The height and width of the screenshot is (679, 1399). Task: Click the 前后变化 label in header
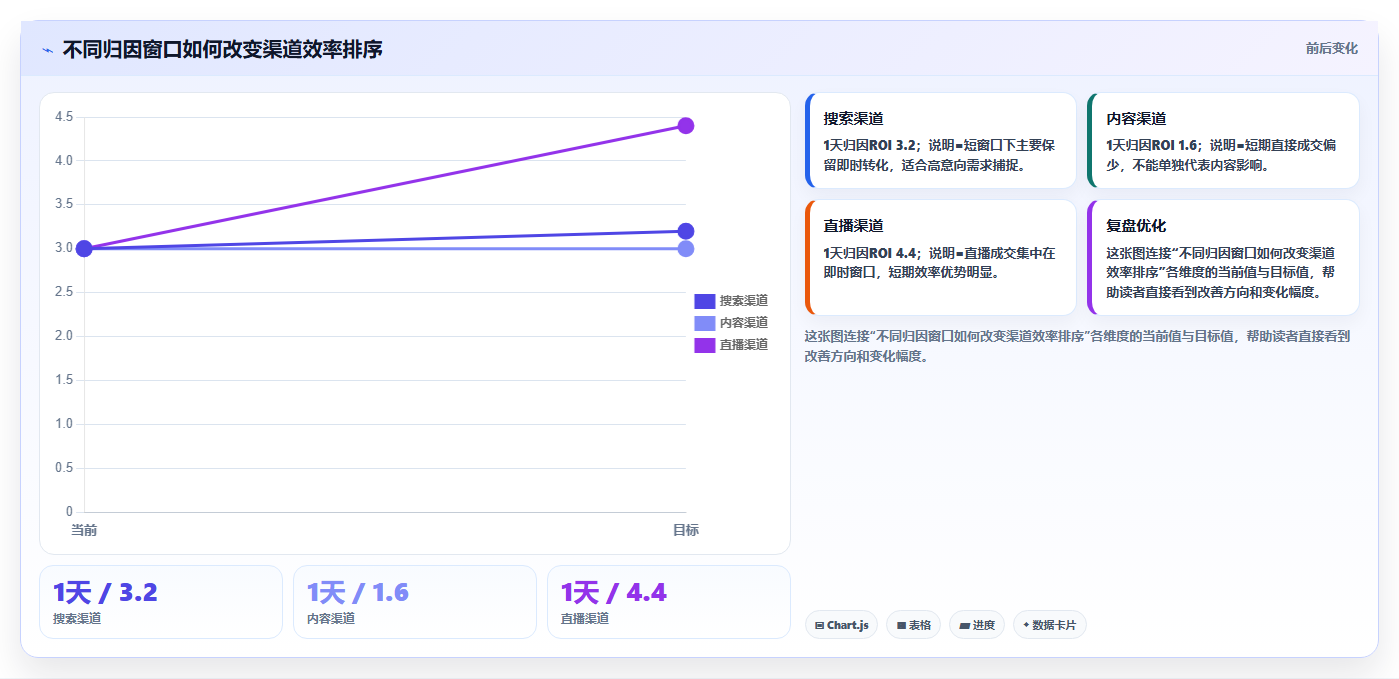point(1331,48)
